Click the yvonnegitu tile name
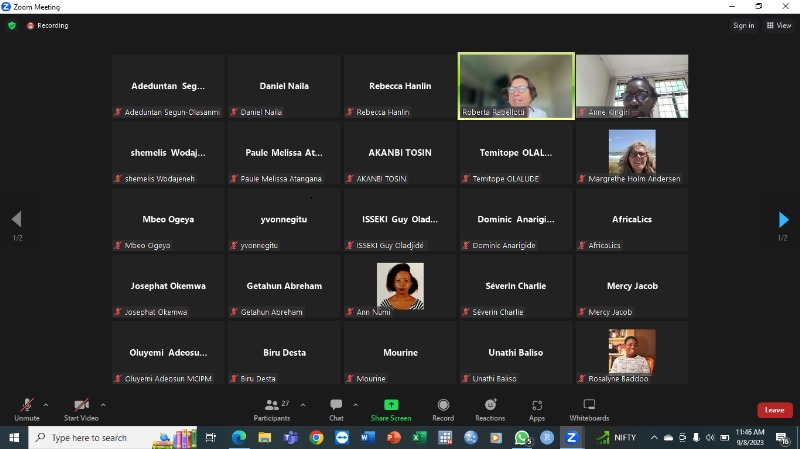This screenshot has width=800, height=449. pyautogui.click(x=284, y=219)
